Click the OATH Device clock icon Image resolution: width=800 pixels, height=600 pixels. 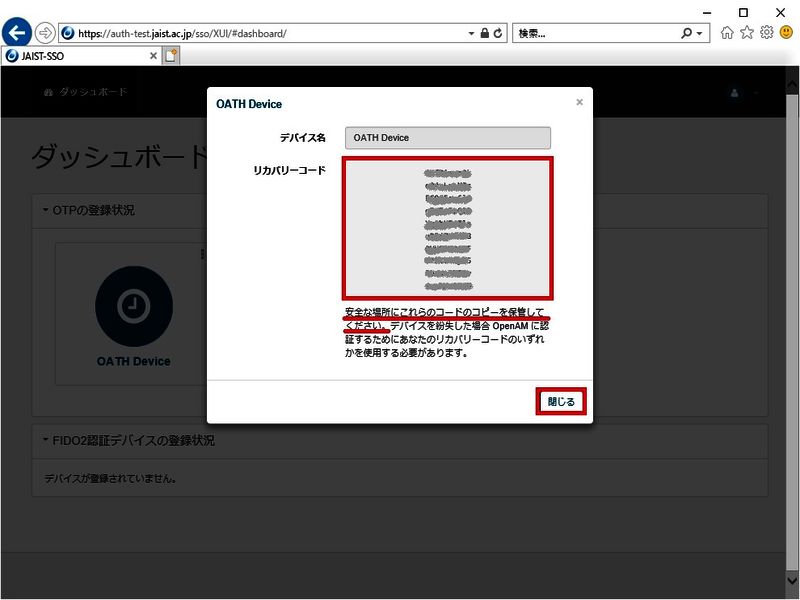(134, 306)
